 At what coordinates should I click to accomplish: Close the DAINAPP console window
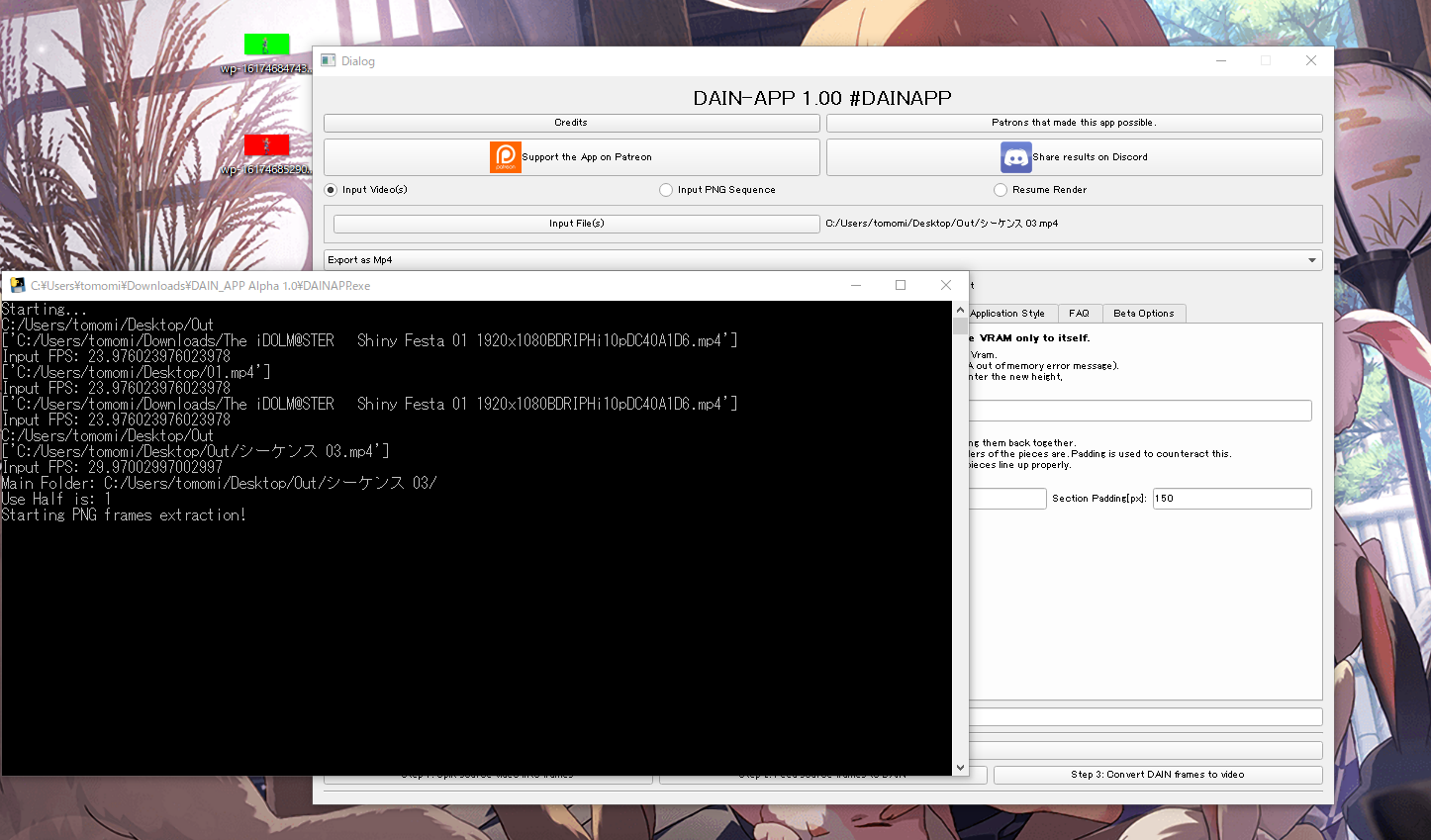click(946, 285)
